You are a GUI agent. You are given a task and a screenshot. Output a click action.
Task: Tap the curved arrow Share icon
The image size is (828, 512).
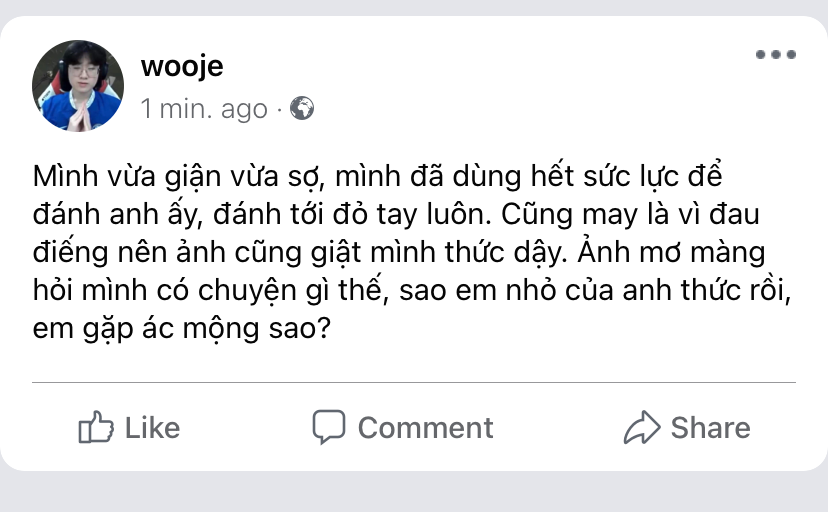pyautogui.click(x=642, y=426)
